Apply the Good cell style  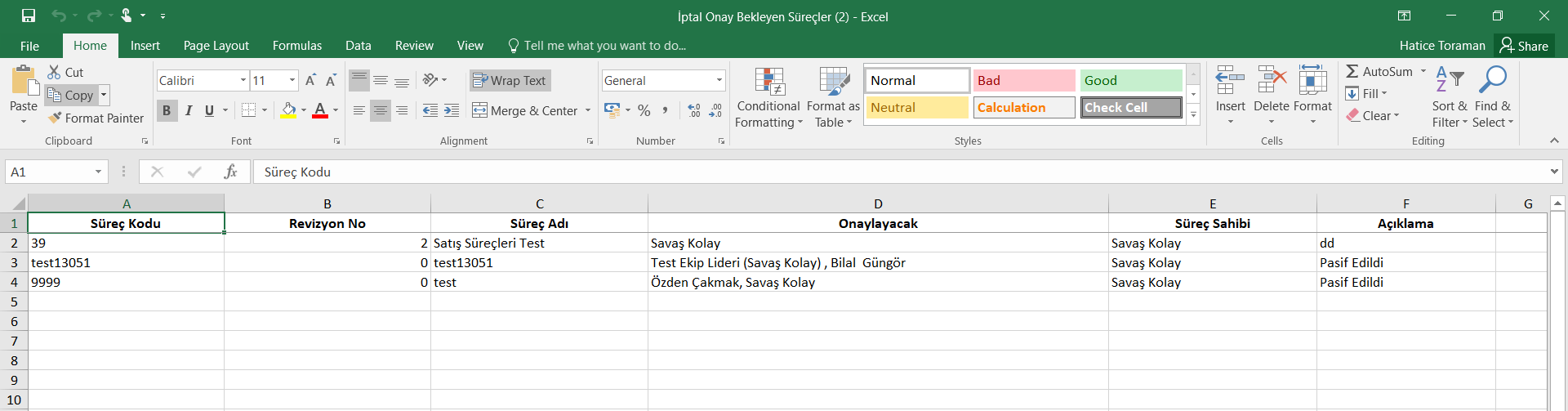coord(1130,80)
